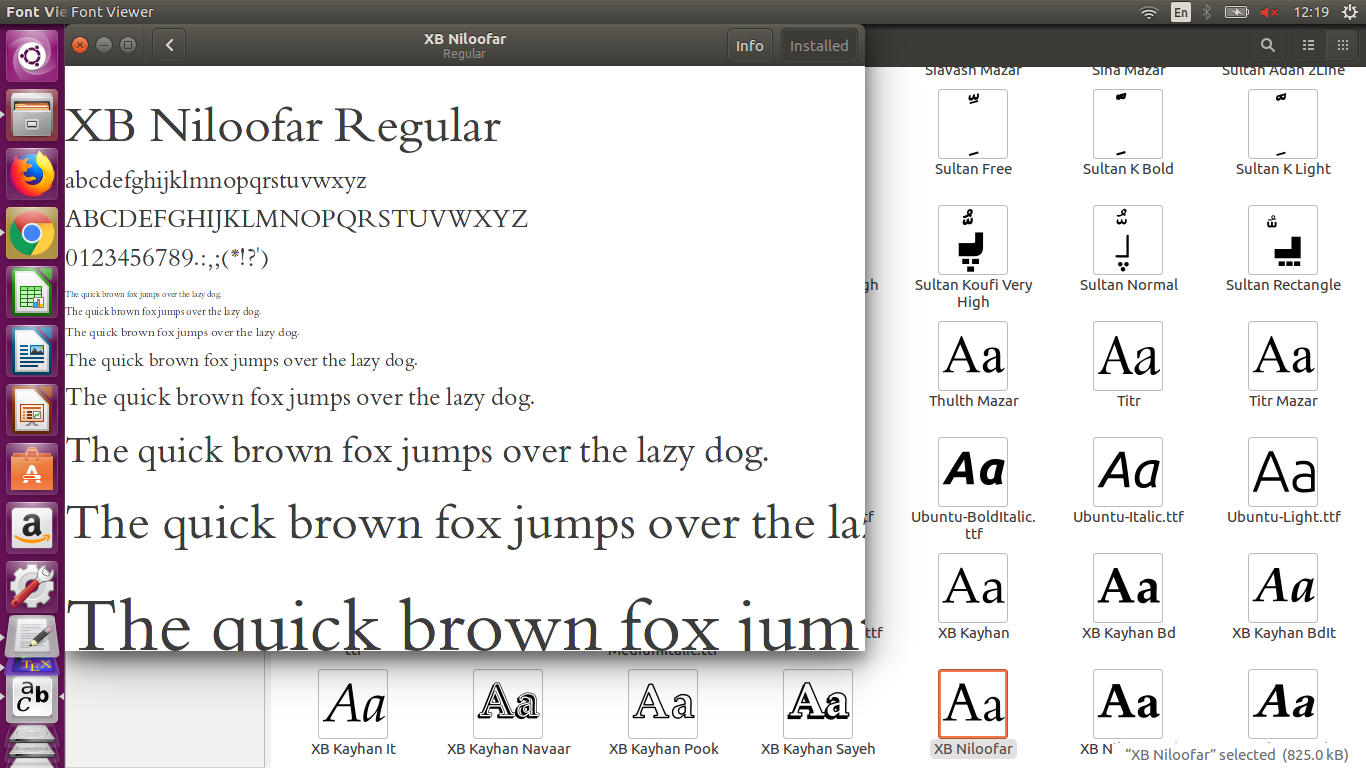1366x768 pixels.
Task: Open LibreOffice Impress from the launcher
Action: click(33, 411)
